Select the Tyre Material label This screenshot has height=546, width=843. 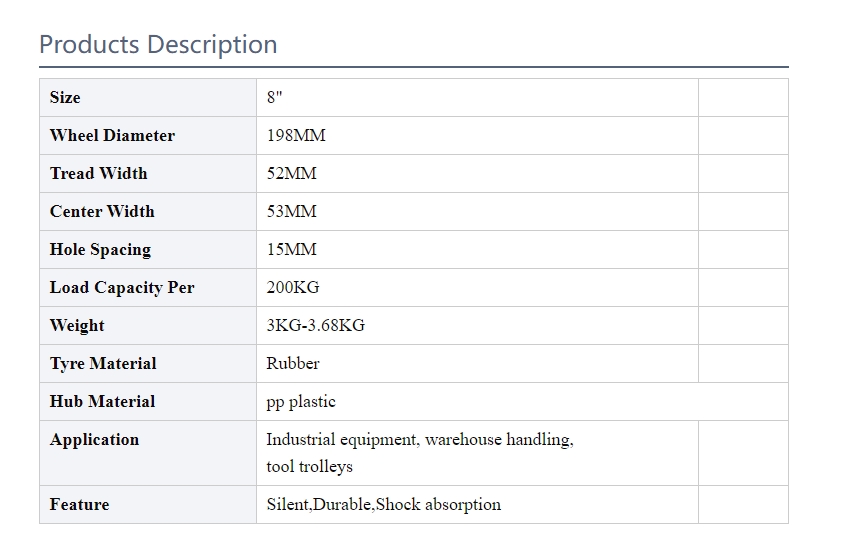pyautogui.click(x=103, y=364)
